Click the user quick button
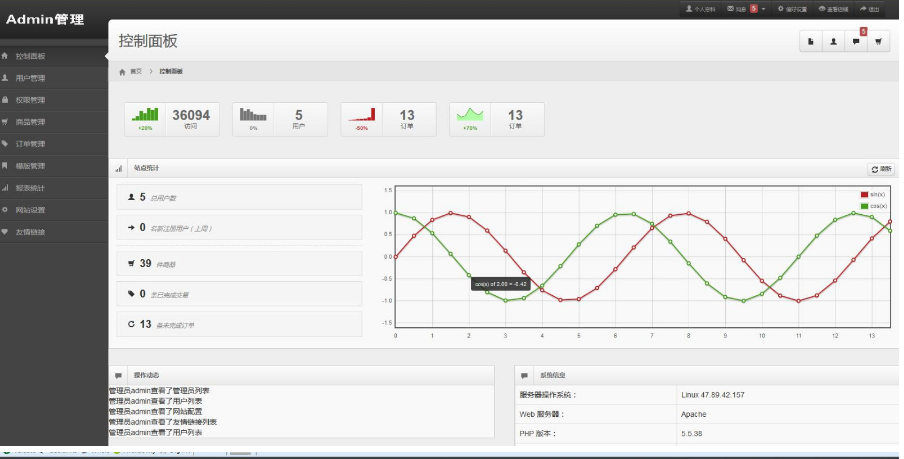The width and height of the screenshot is (904, 459). [x=833, y=42]
